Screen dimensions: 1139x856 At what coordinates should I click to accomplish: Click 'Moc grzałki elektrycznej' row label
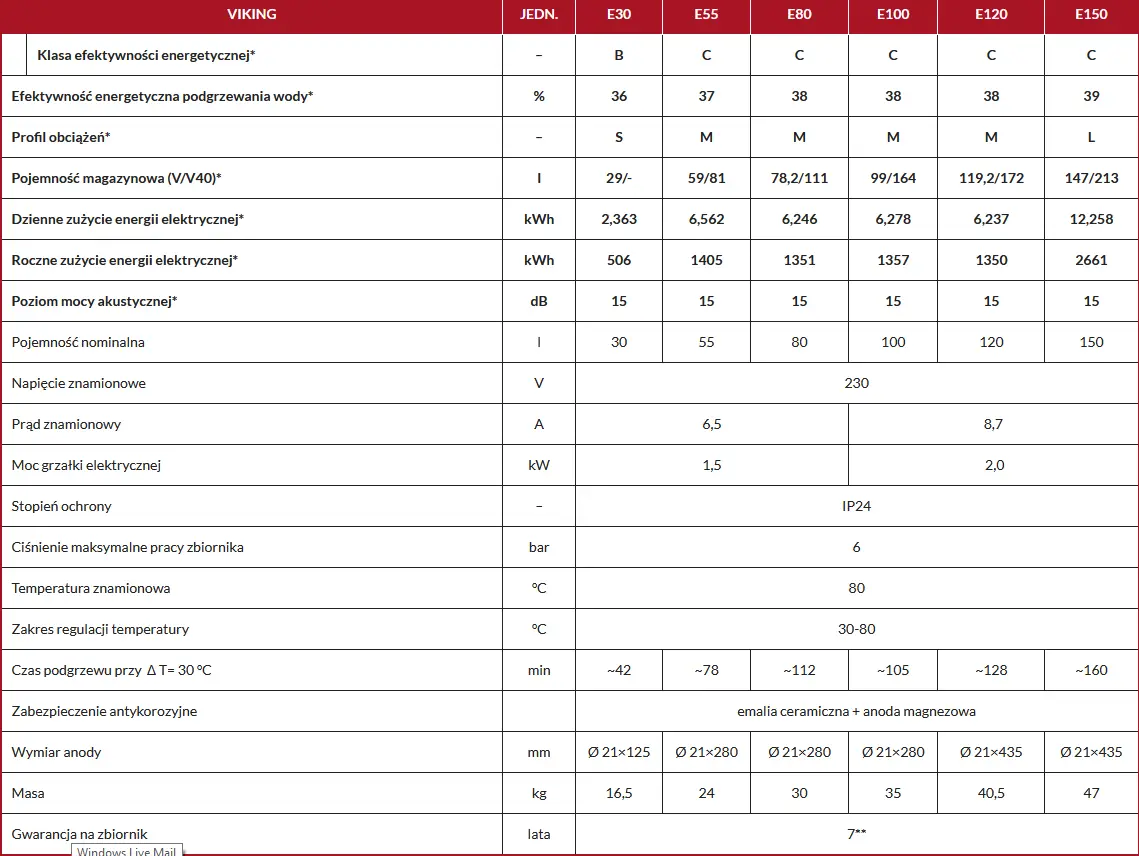coord(86,466)
